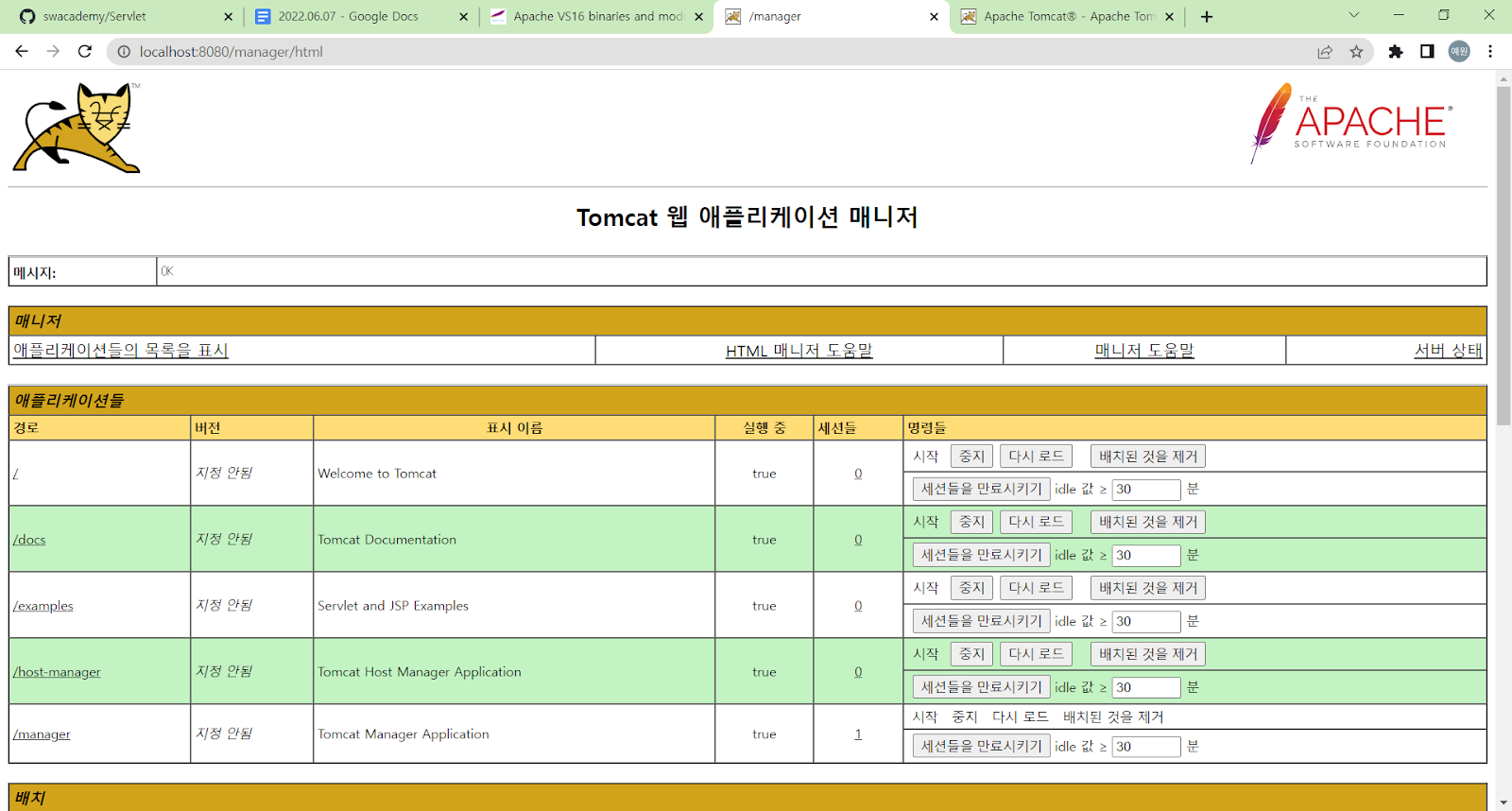Click the browser Forward arrow
Screen dimensions: 1512x811
click(54, 51)
